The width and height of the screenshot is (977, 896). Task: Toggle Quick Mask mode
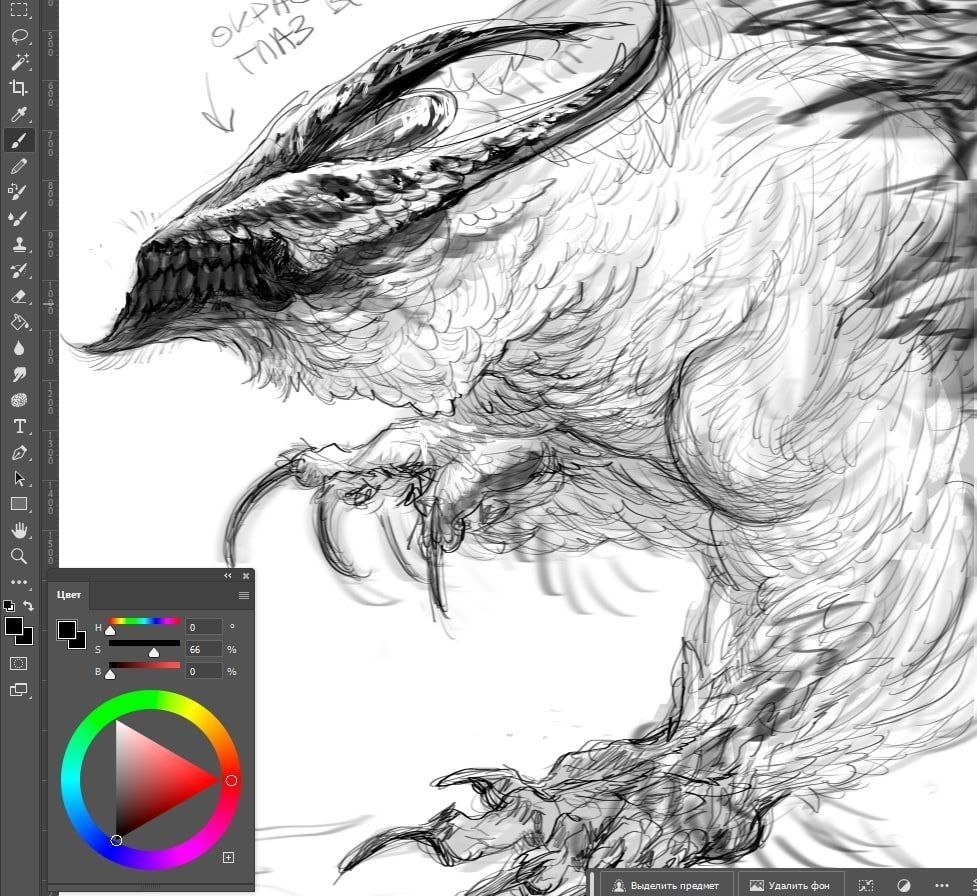pyautogui.click(x=19, y=664)
